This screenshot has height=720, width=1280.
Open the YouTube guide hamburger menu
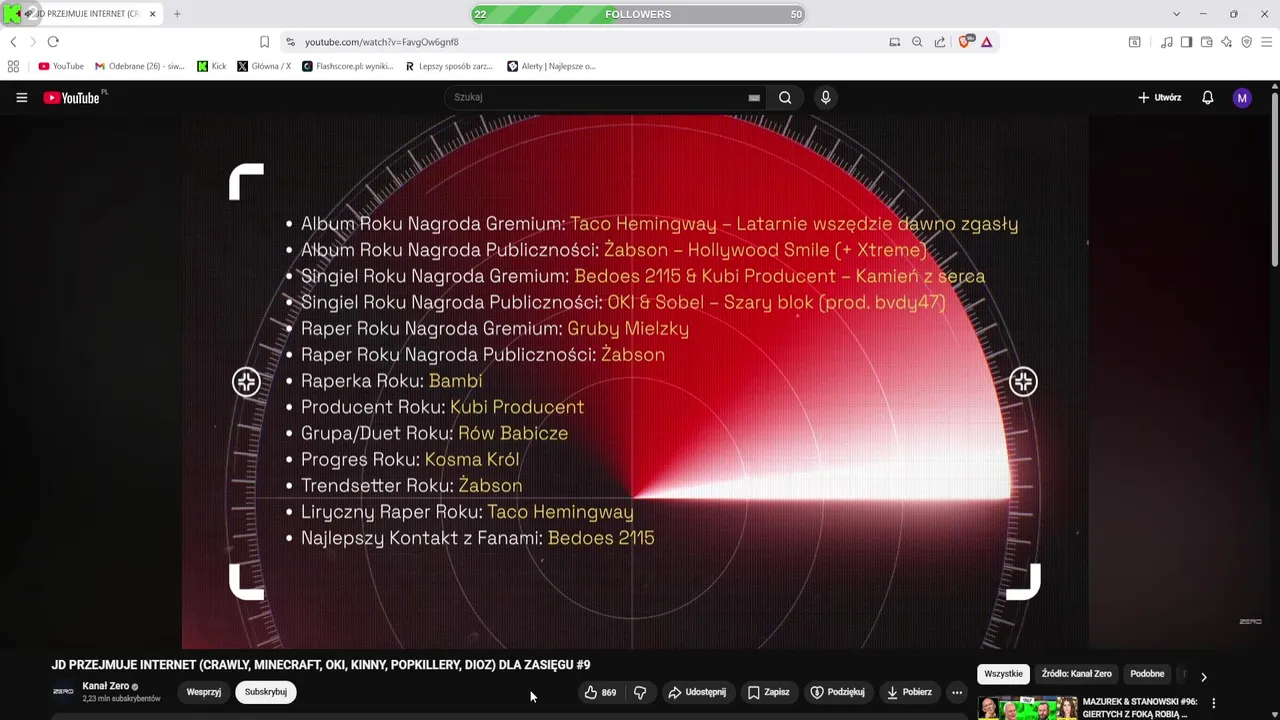click(x=21, y=97)
